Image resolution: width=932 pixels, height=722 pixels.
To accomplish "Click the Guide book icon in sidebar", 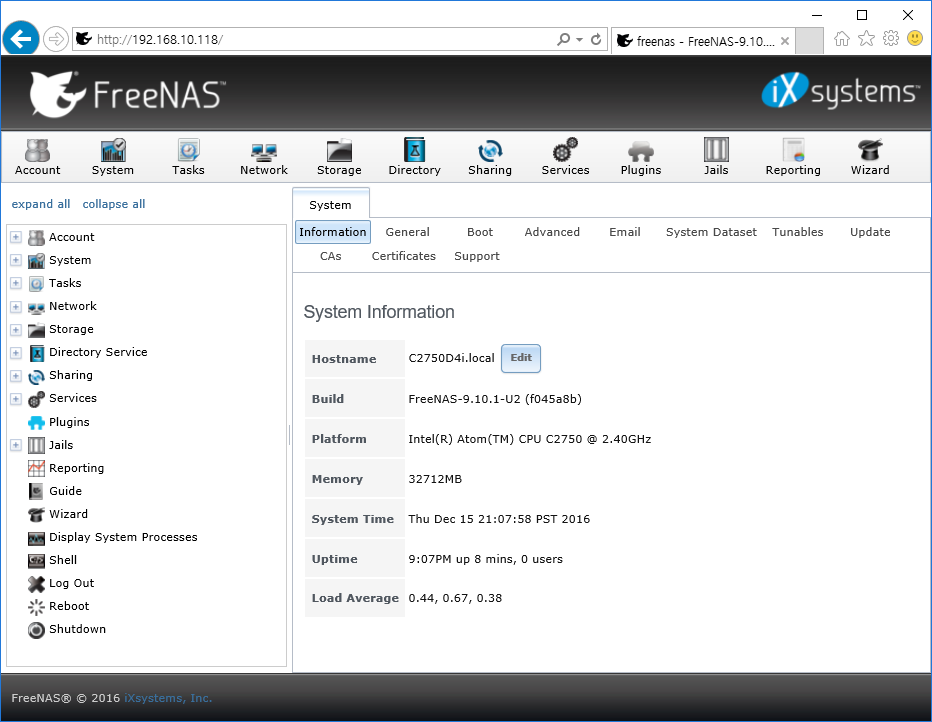I will tap(36, 491).
